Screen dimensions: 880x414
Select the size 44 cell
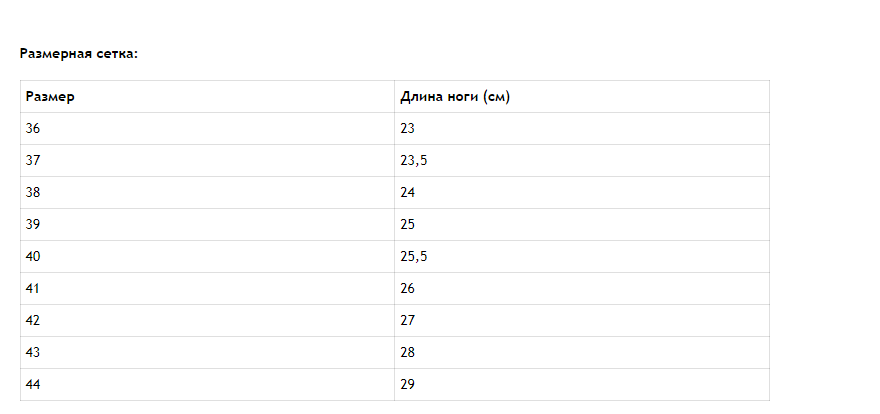point(35,385)
